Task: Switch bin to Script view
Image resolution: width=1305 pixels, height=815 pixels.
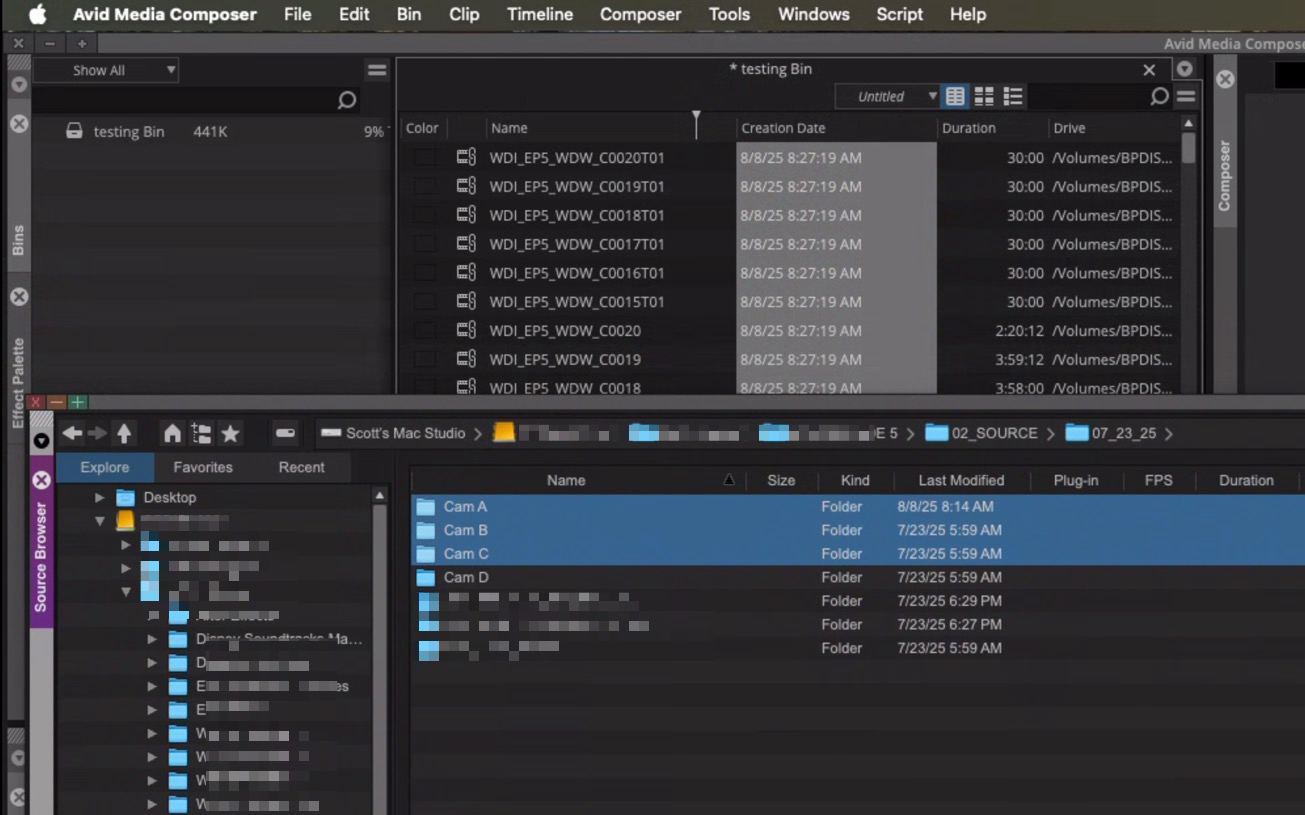Action: pyautogui.click(x=1013, y=96)
